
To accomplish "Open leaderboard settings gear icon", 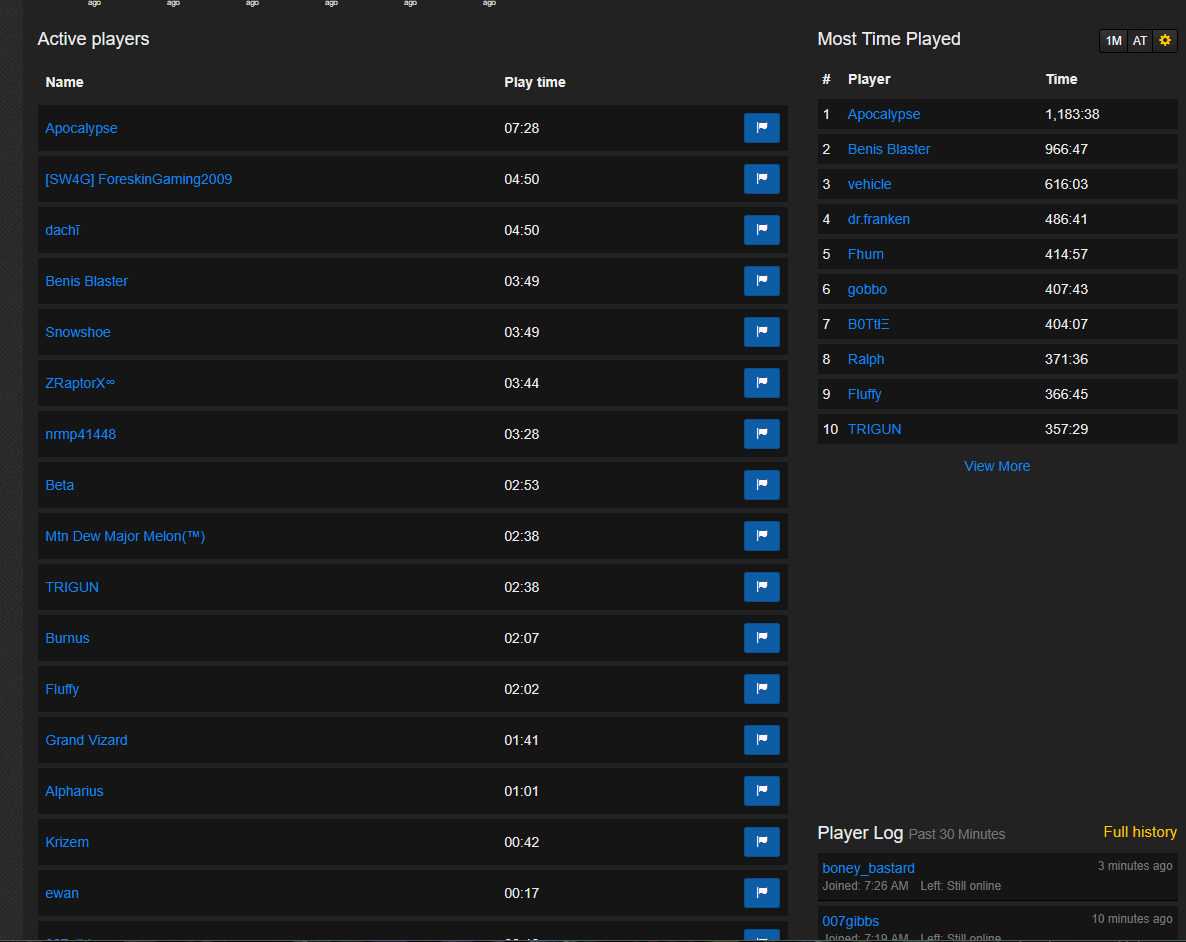I will [x=1165, y=41].
